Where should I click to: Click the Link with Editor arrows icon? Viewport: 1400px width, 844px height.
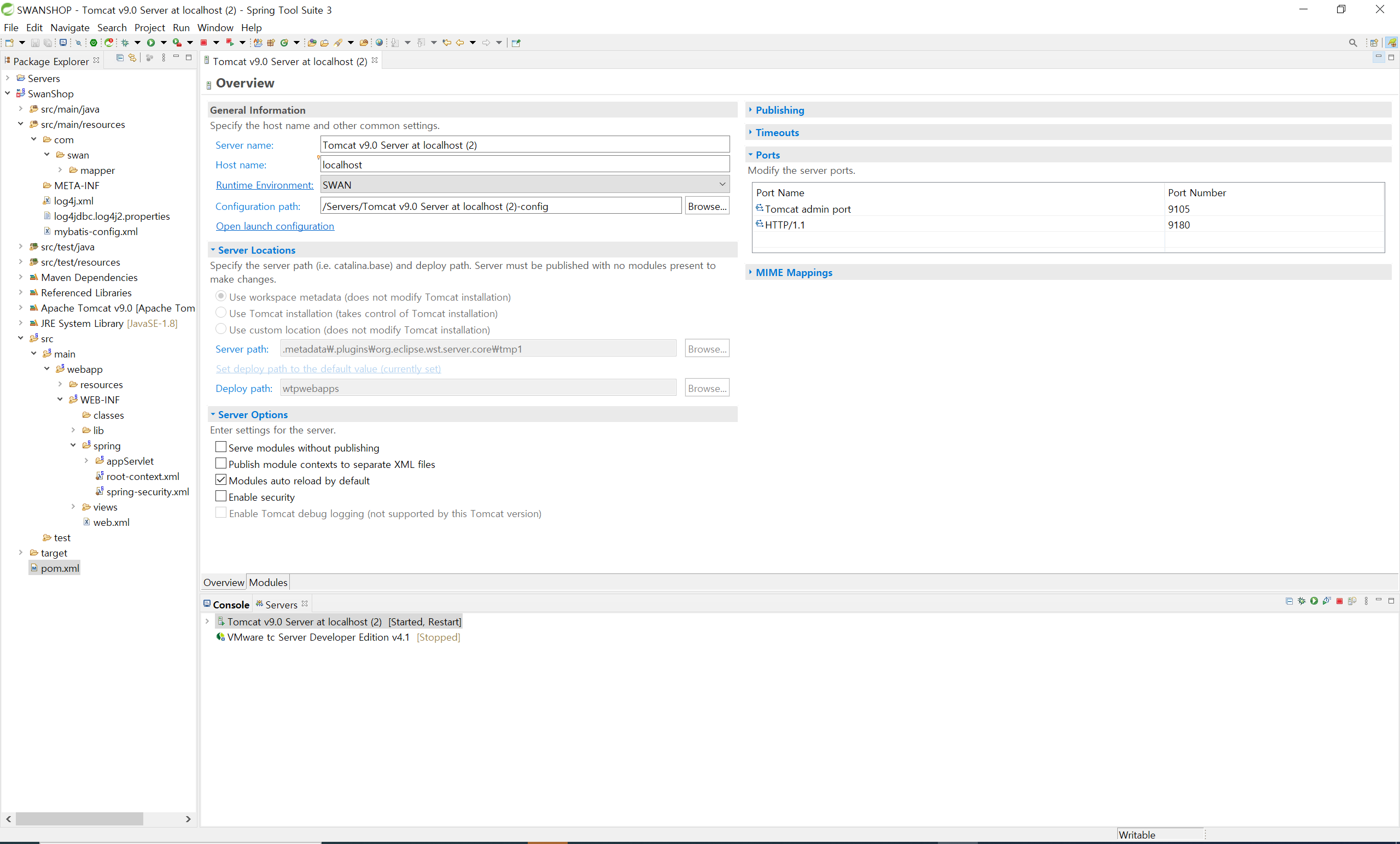point(132,58)
